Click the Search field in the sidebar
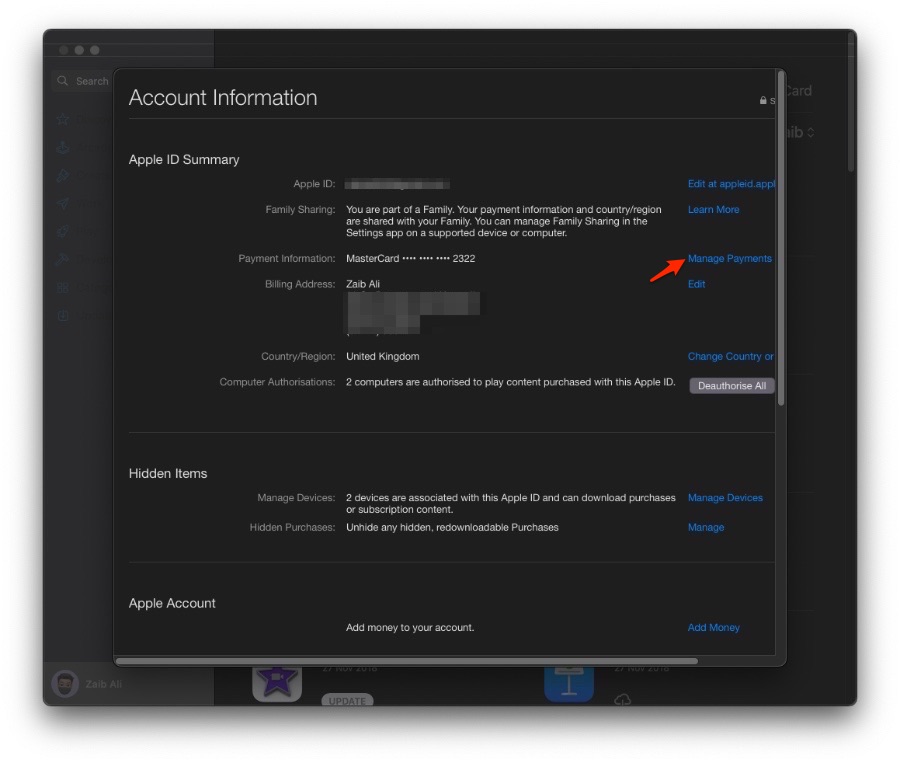Screen dimensions: 900x763 point(82,81)
